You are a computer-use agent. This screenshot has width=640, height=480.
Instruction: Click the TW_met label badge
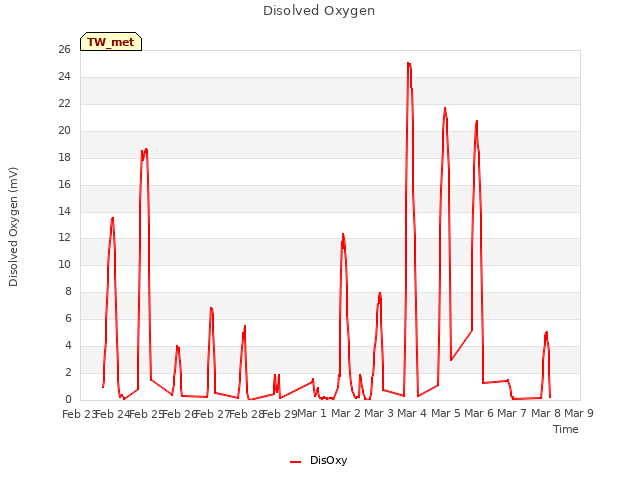111,42
